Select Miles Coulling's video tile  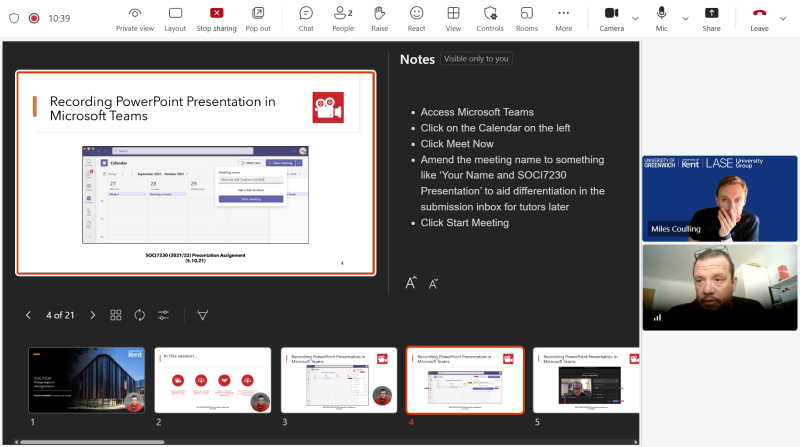tap(719, 198)
